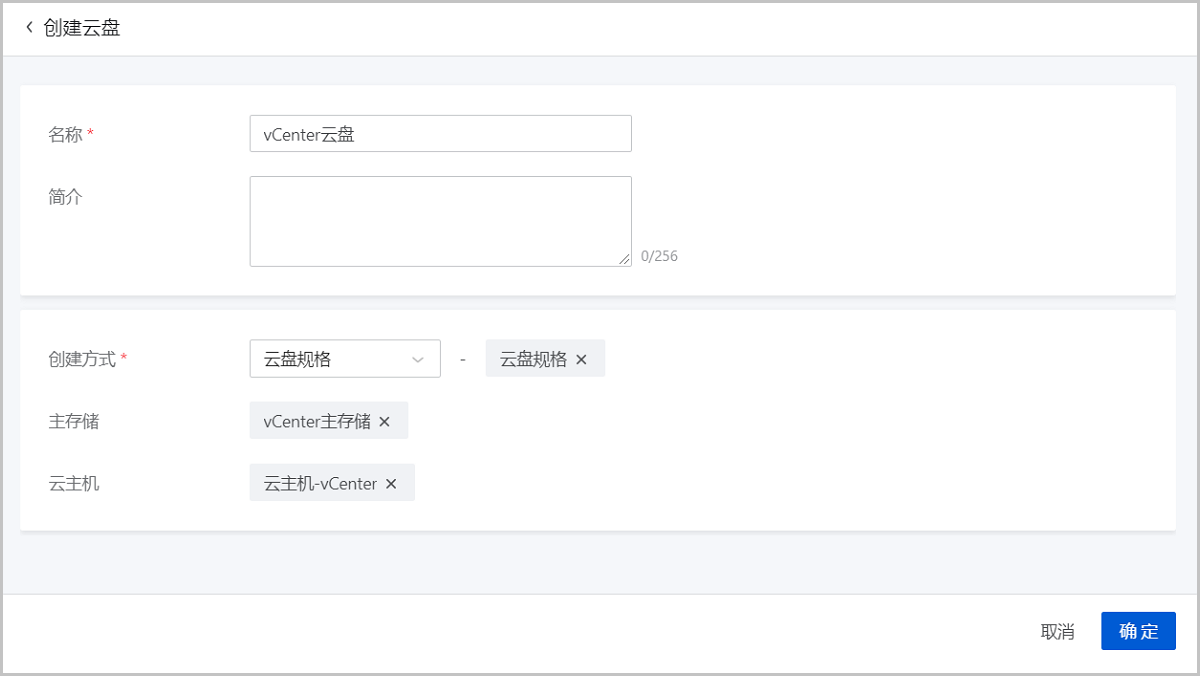The image size is (1200, 676).
Task: Click the back arrow beside 创建云盘
Action: [29, 27]
